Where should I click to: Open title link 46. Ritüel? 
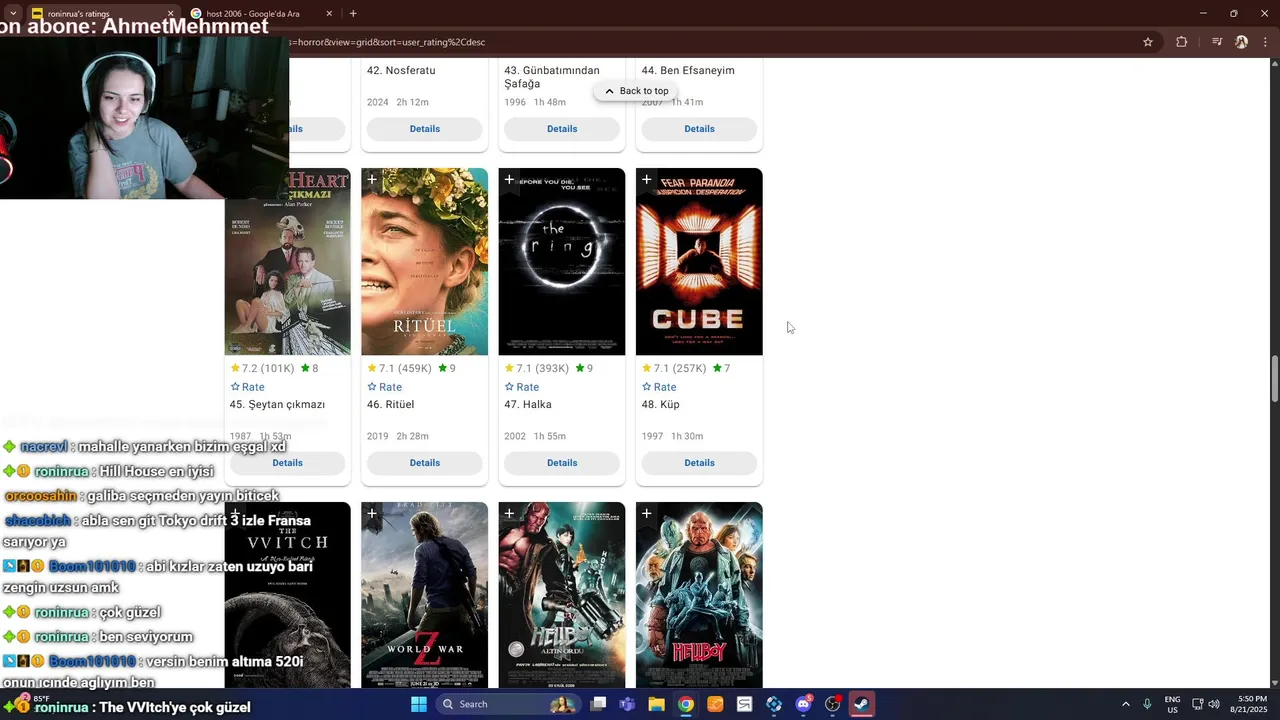(x=390, y=405)
